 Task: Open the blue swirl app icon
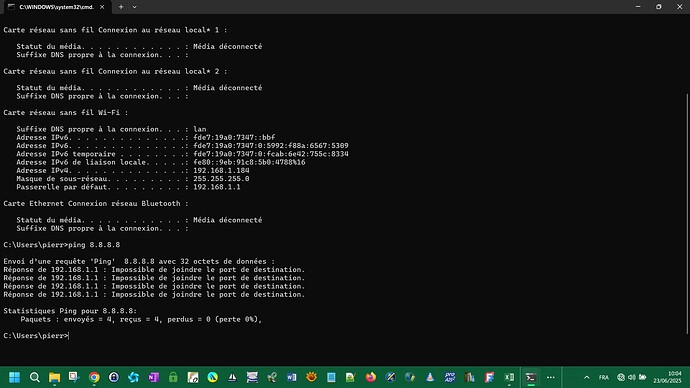133,377
